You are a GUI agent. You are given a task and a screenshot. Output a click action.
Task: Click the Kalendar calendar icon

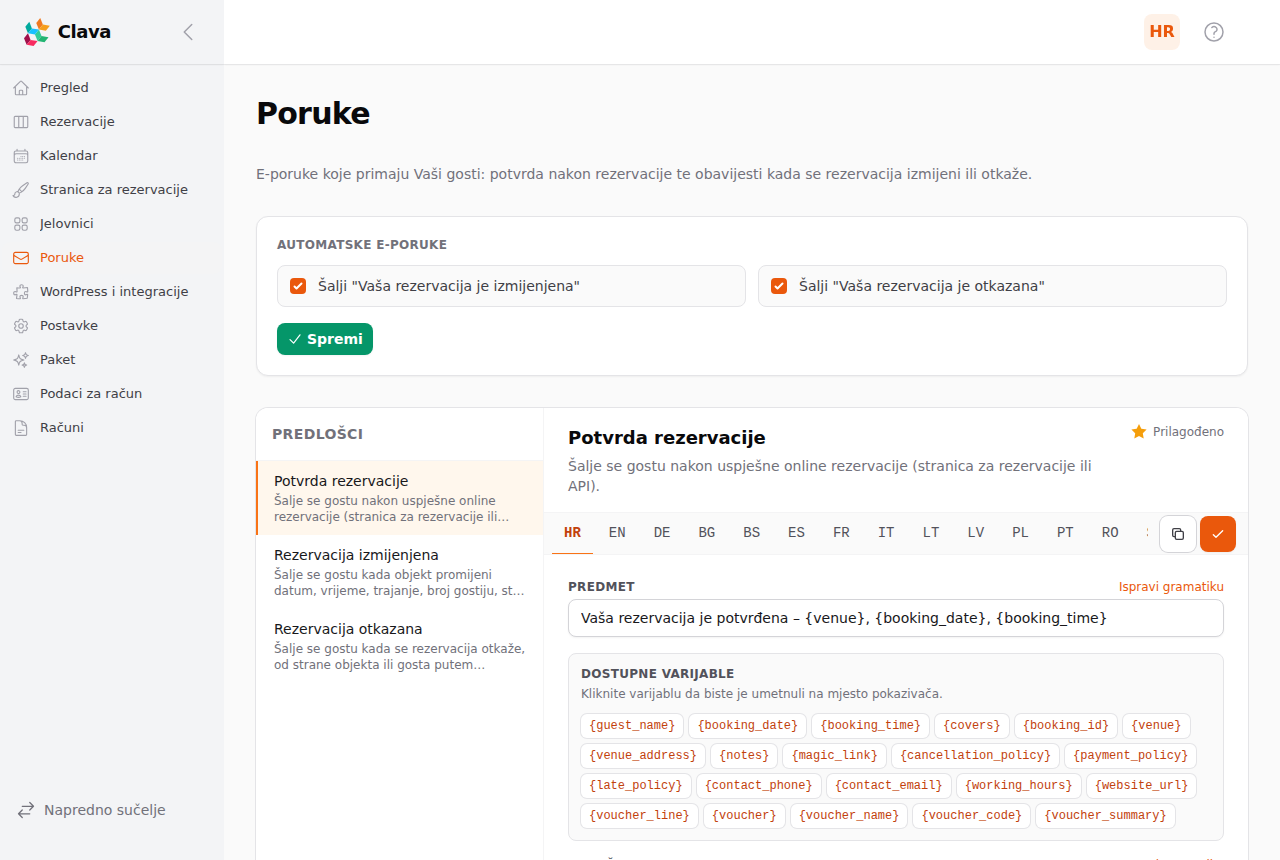21,156
